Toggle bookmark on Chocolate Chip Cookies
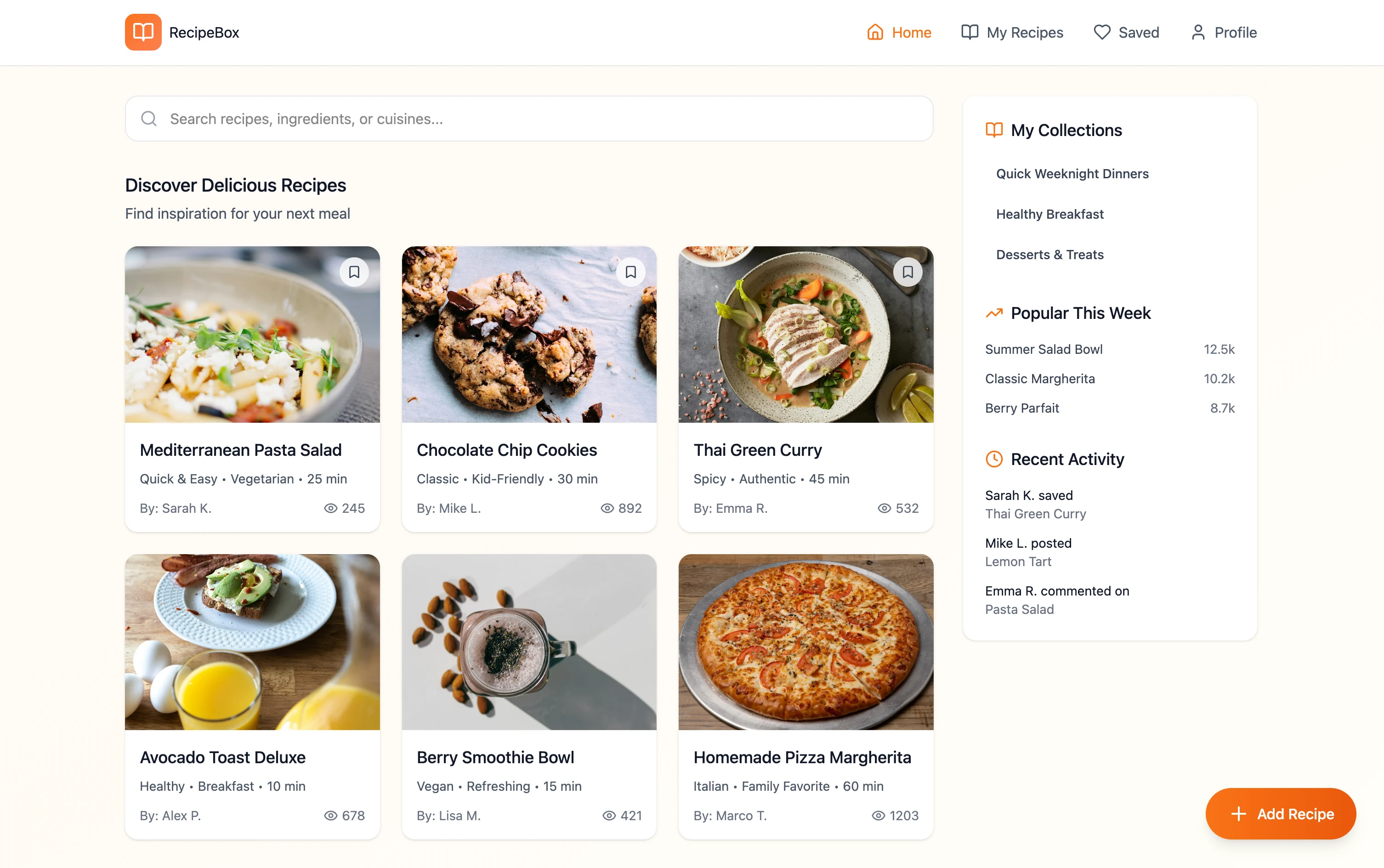1384x868 pixels. [x=630, y=272]
